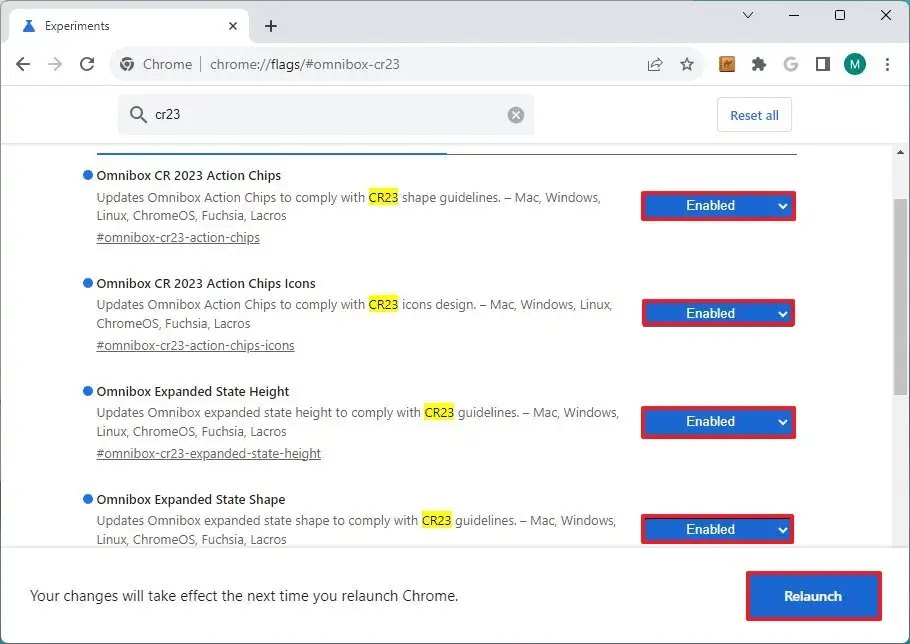Open a new browser tab
The width and height of the screenshot is (910, 644).
[x=270, y=25]
